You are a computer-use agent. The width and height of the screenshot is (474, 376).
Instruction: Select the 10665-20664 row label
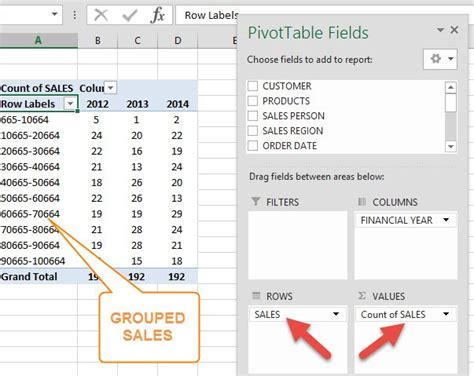tap(38, 135)
